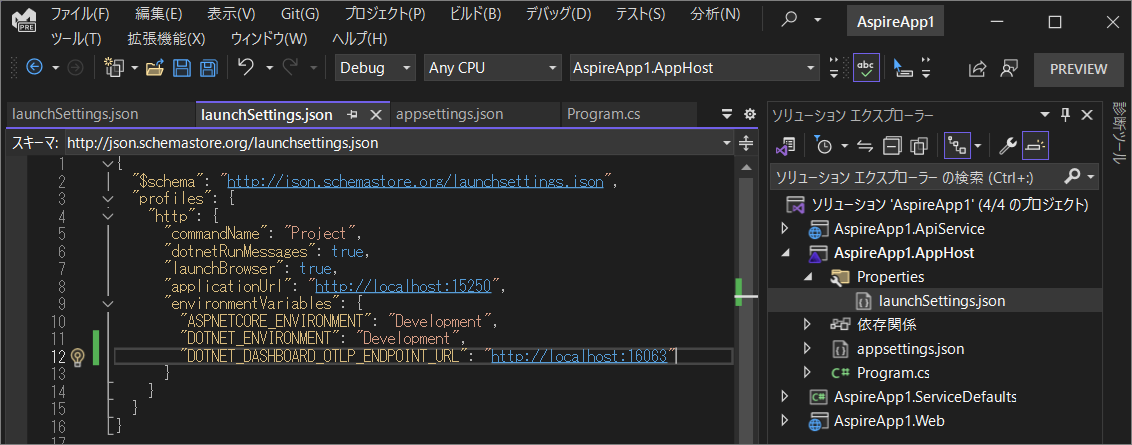Open the editor tab settings gear icon
1132x445 pixels.
[x=749, y=114]
